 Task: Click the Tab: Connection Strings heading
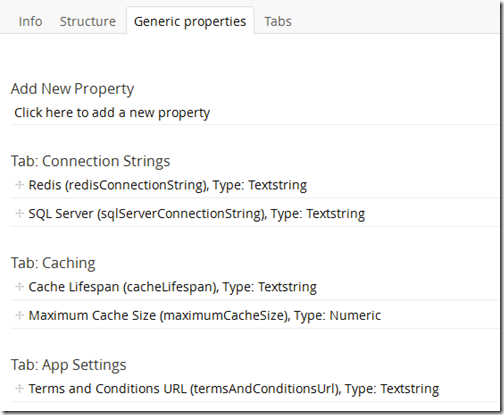(x=90, y=161)
